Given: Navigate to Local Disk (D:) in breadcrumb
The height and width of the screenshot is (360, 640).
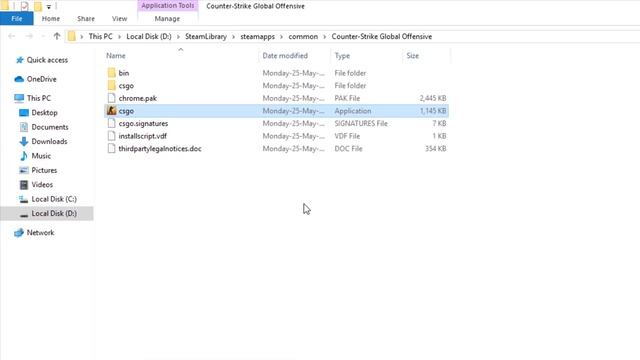Looking at the screenshot, I should pos(149,36).
